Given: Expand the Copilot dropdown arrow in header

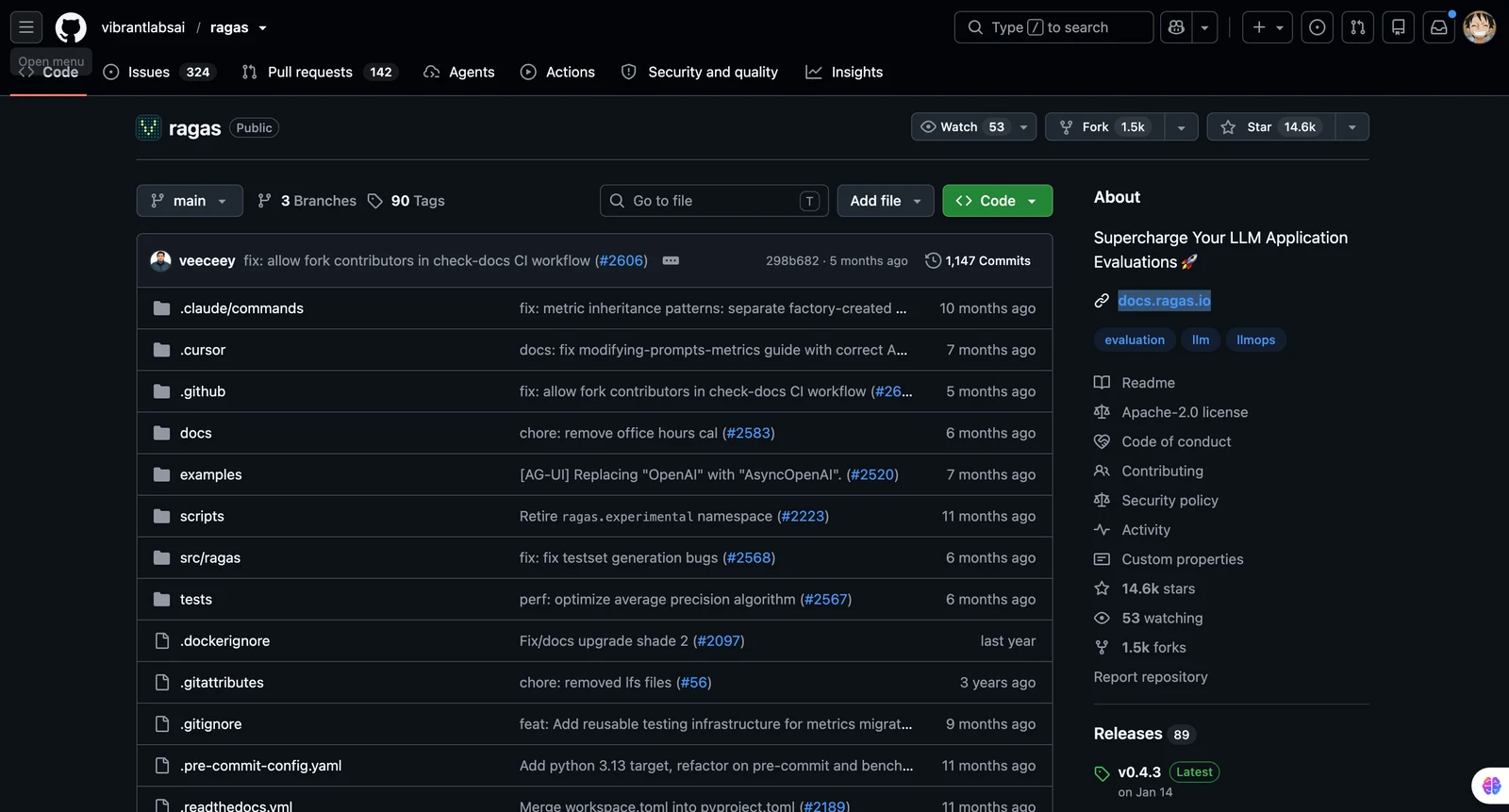Looking at the screenshot, I should (x=1204, y=27).
